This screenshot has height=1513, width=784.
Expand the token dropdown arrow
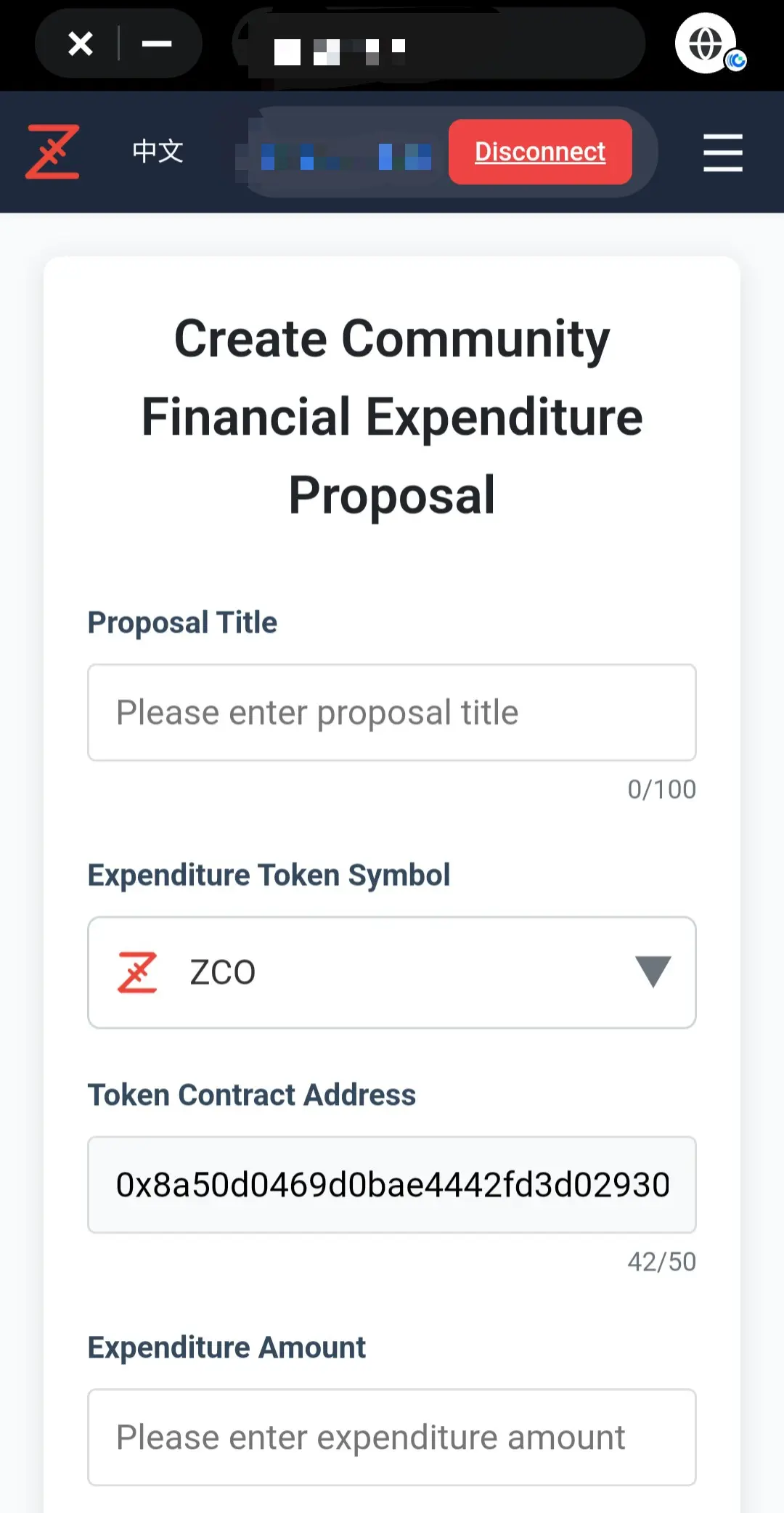point(653,972)
